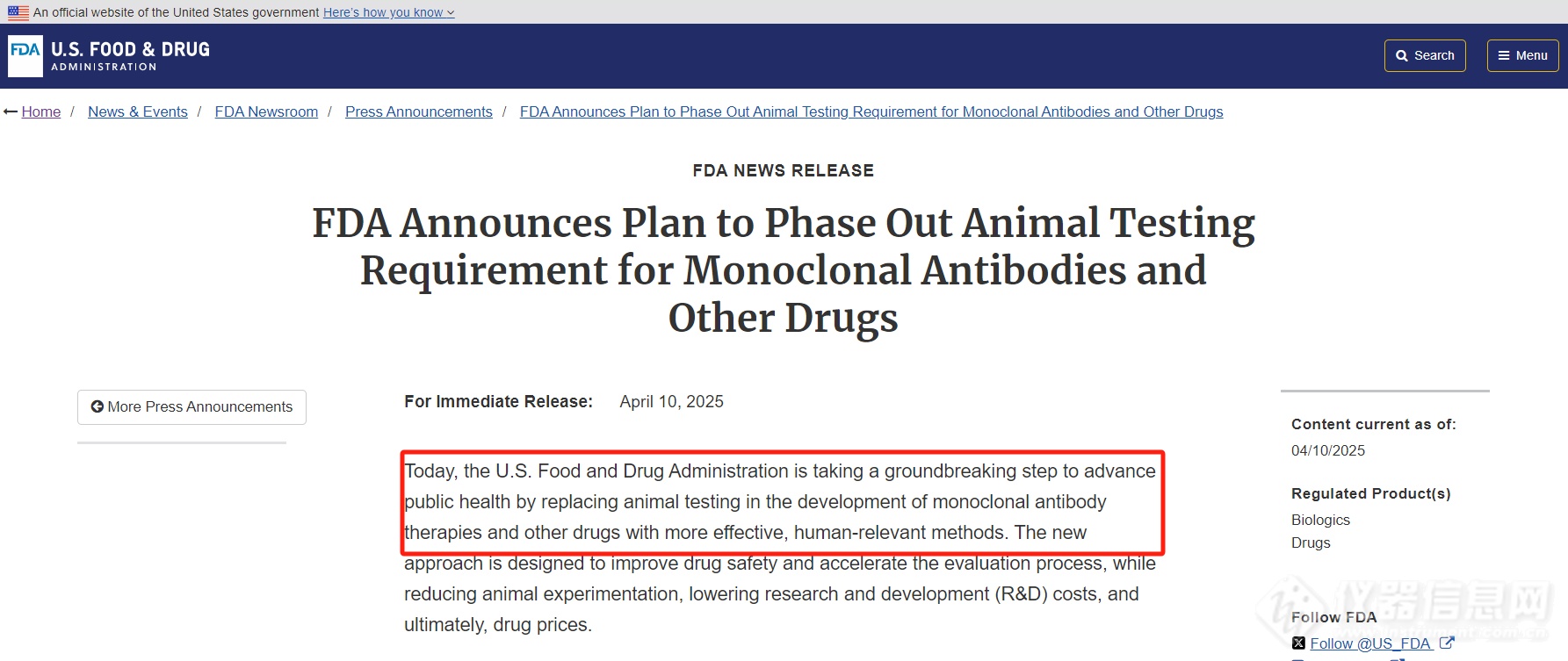Open News & Events breadcrumb
Viewport: 1568px width, 661px height.
coord(138,111)
